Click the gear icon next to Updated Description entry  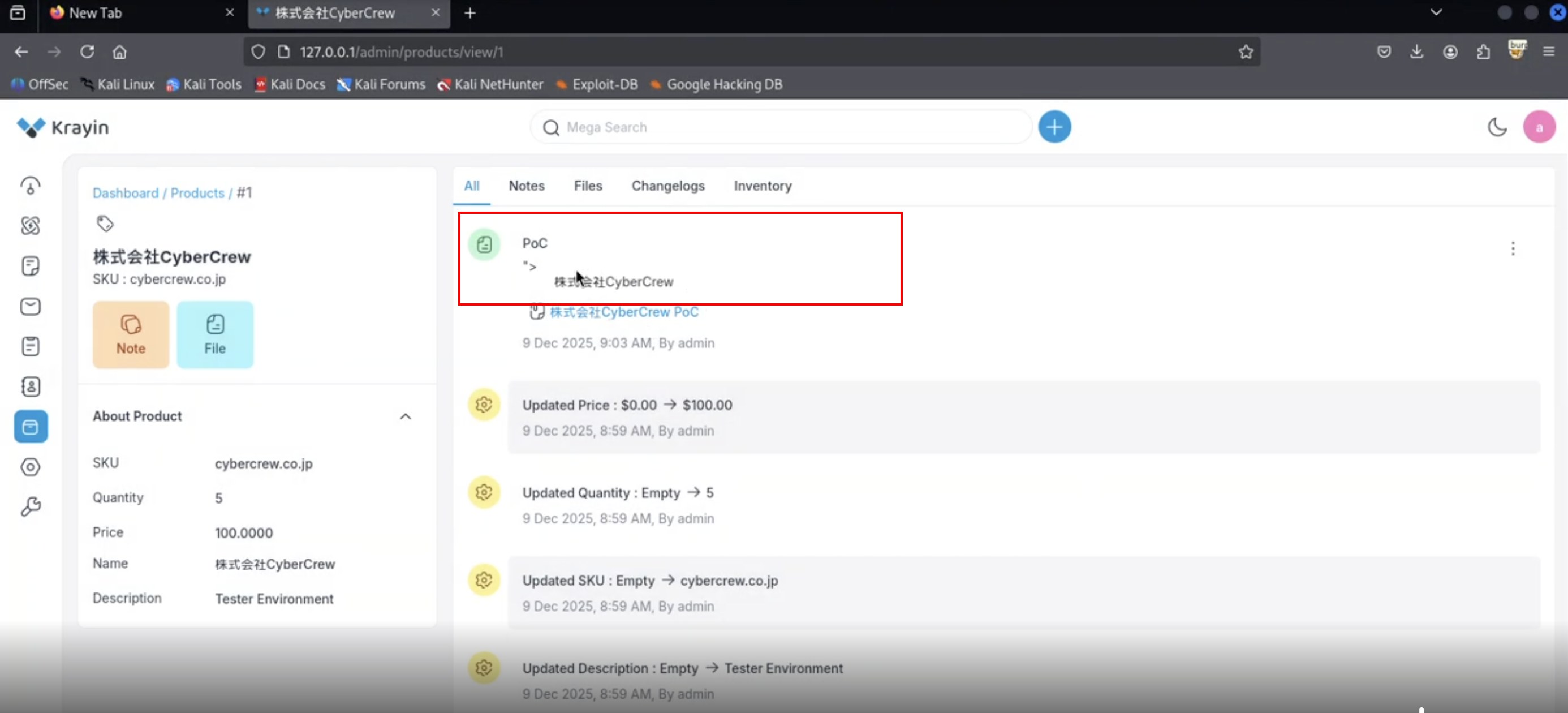(x=484, y=667)
